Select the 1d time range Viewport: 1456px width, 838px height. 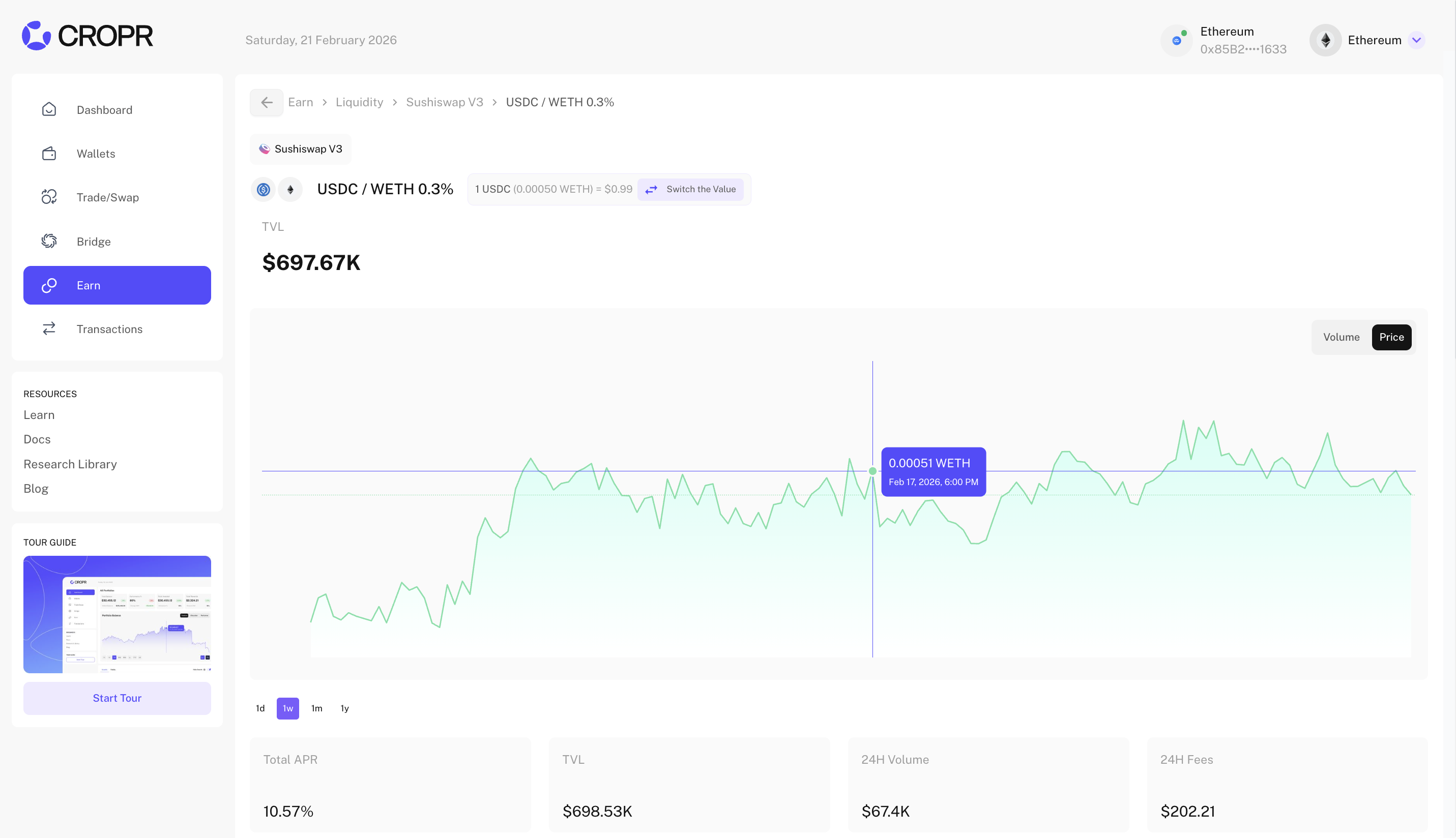[260, 708]
